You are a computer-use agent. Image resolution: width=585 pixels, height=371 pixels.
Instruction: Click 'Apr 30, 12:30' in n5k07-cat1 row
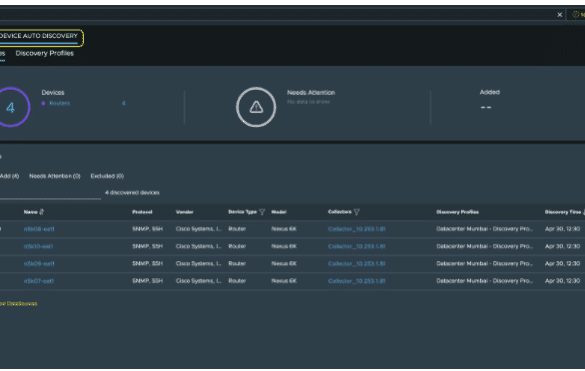562,281
